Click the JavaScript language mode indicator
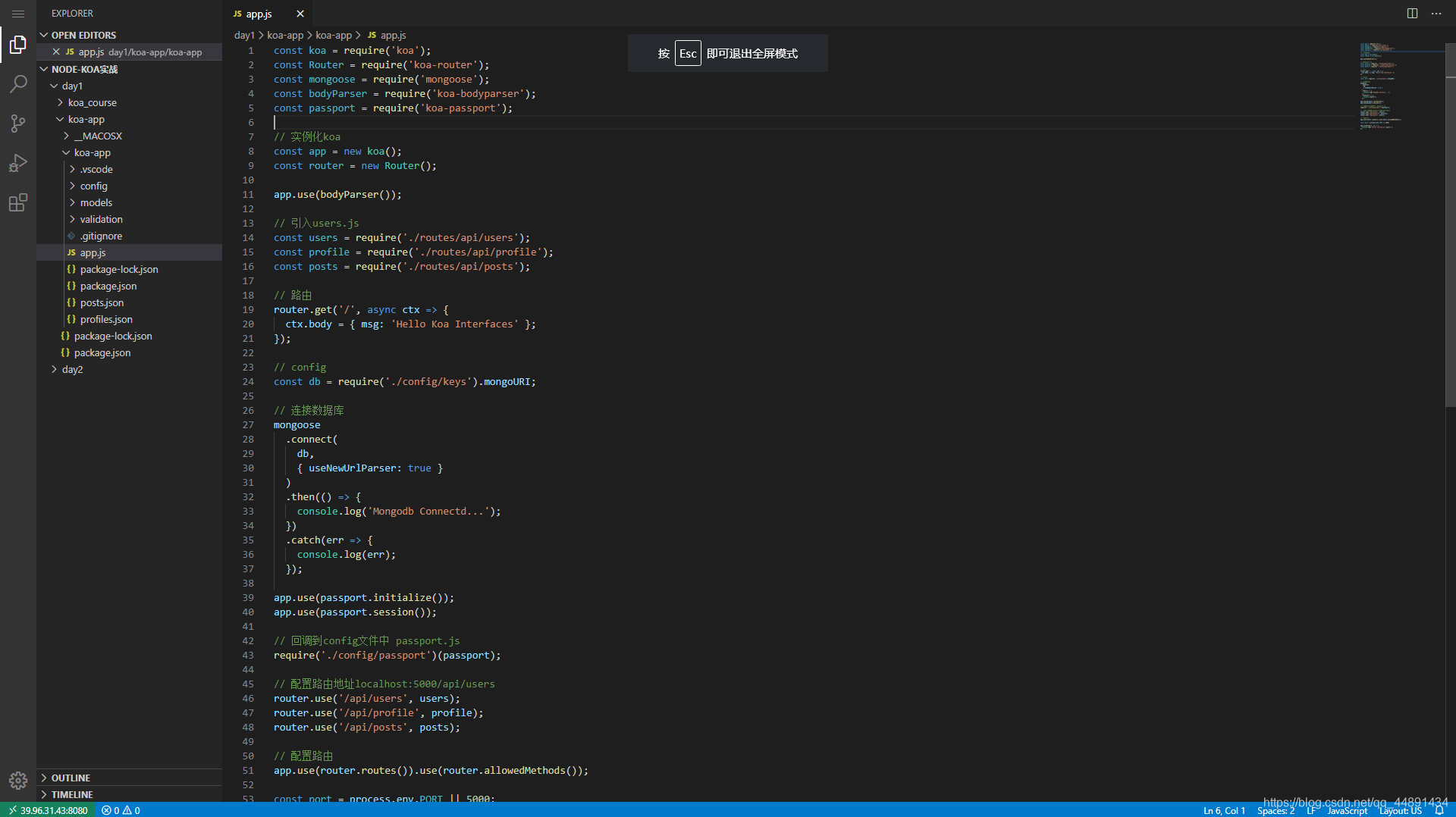This screenshot has height=817, width=1456. [1347, 810]
